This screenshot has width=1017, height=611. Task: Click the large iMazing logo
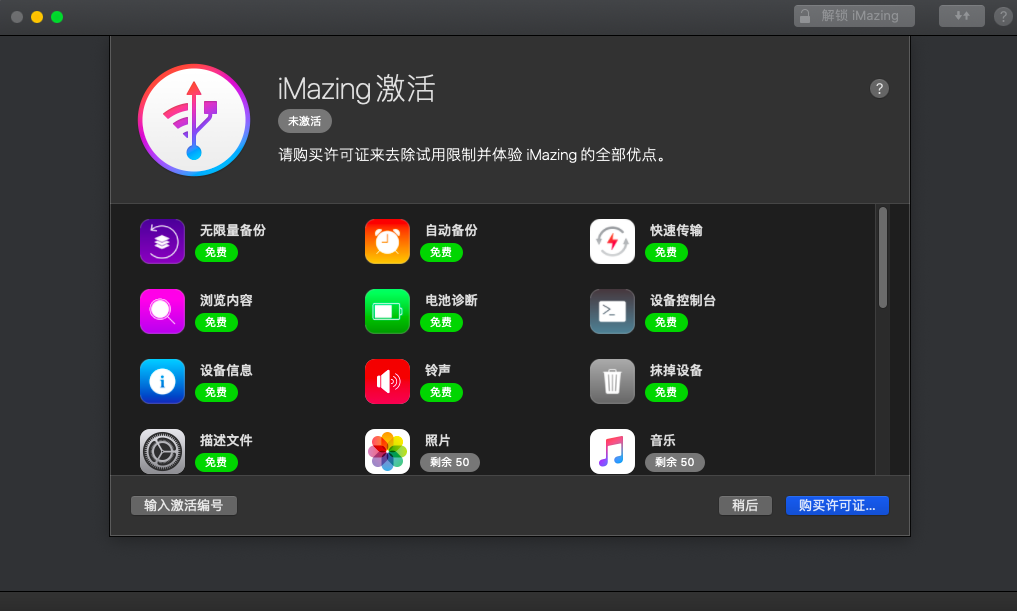tap(194, 120)
